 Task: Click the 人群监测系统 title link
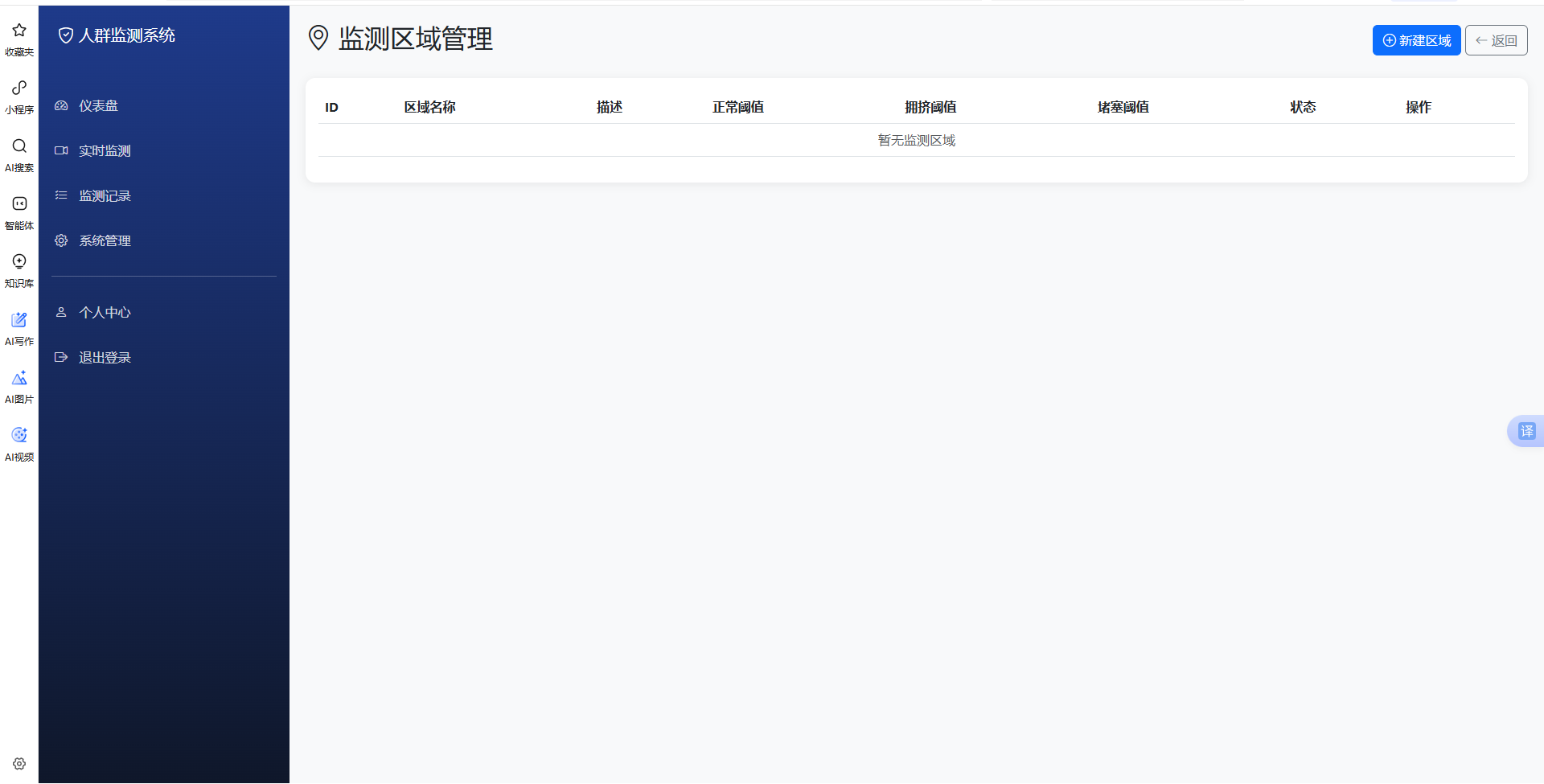(127, 35)
